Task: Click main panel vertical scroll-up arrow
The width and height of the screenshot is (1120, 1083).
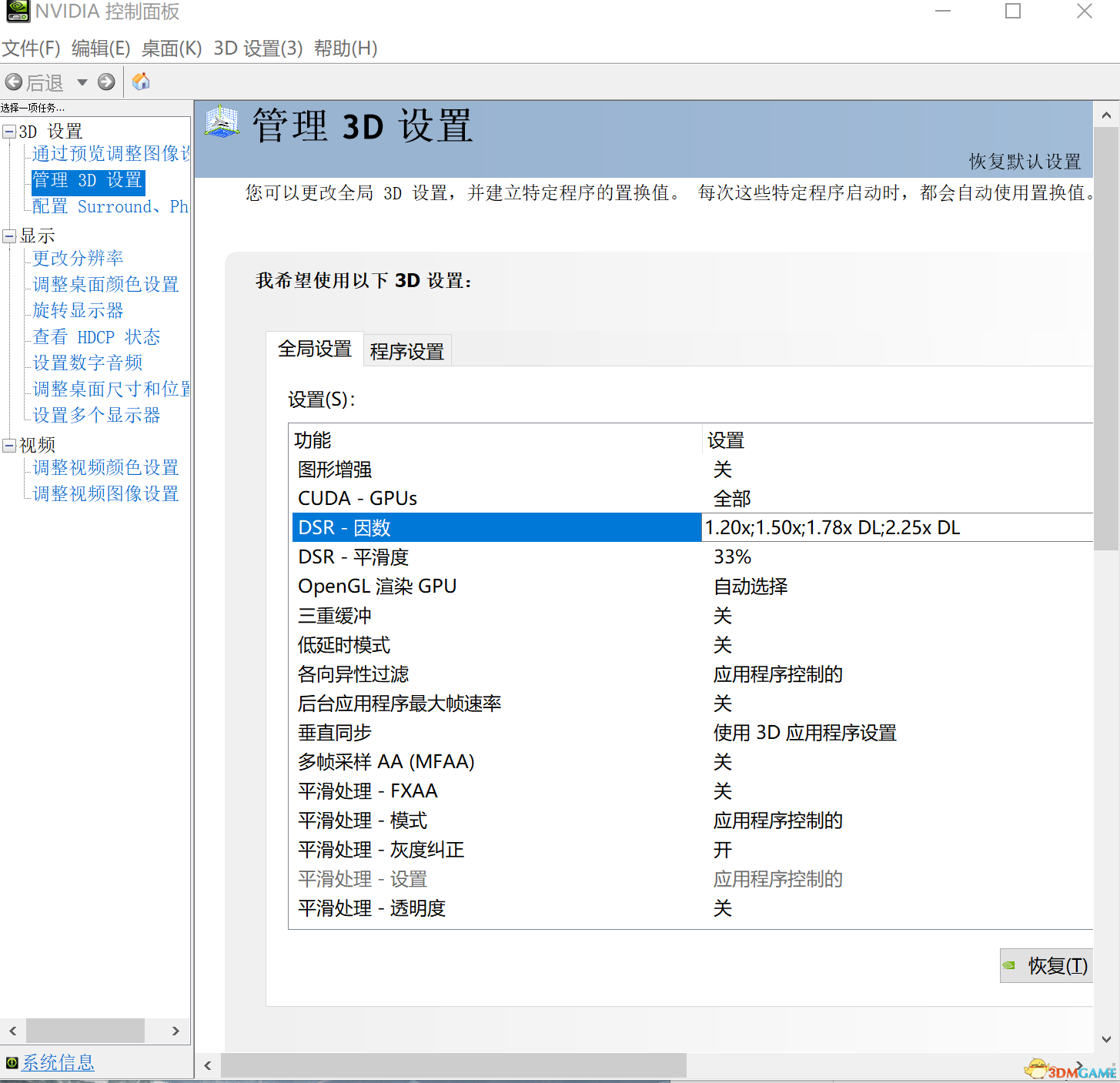Action: tap(1106, 115)
